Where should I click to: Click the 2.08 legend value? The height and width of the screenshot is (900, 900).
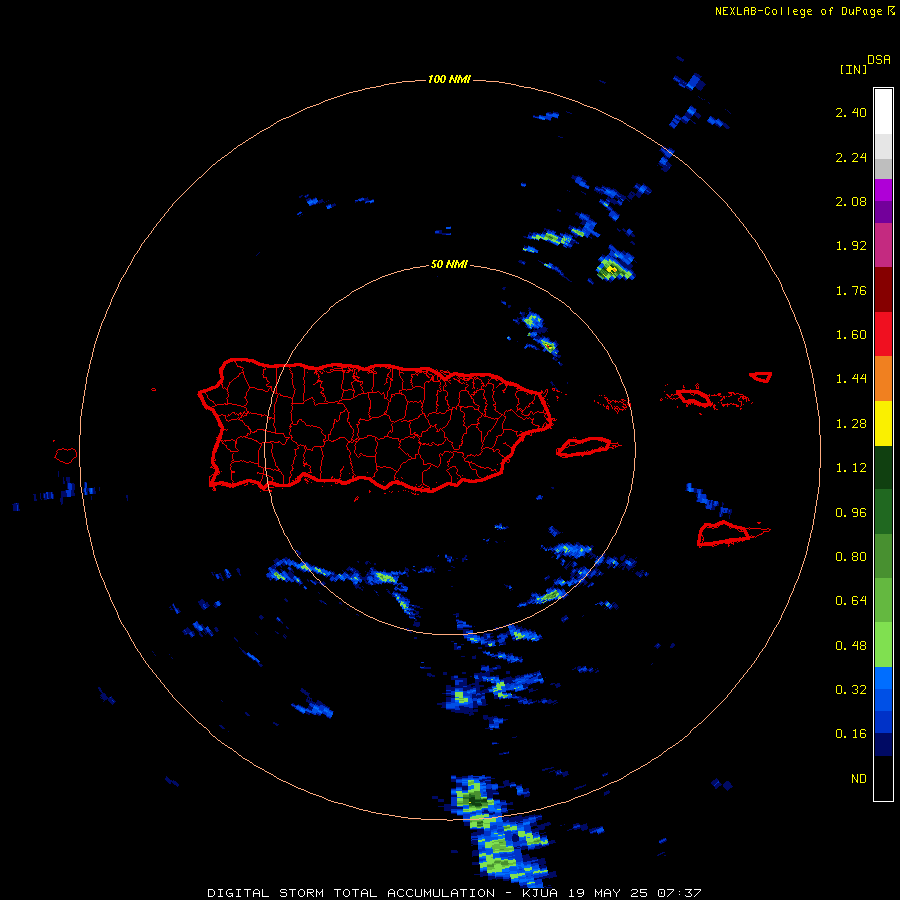pos(851,201)
